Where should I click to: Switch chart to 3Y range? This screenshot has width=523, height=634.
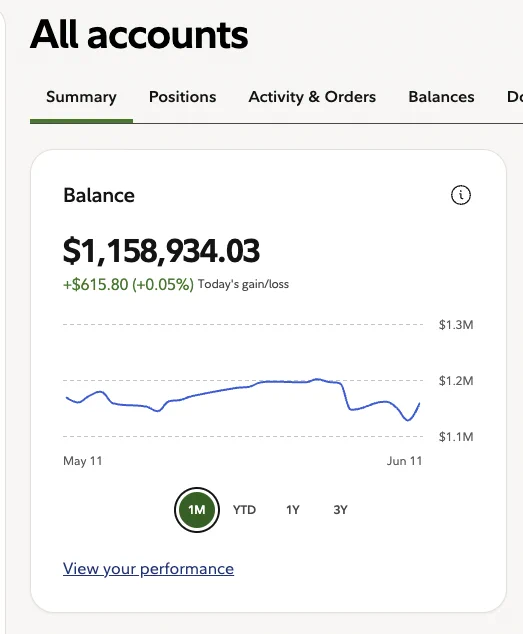(x=340, y=509)
